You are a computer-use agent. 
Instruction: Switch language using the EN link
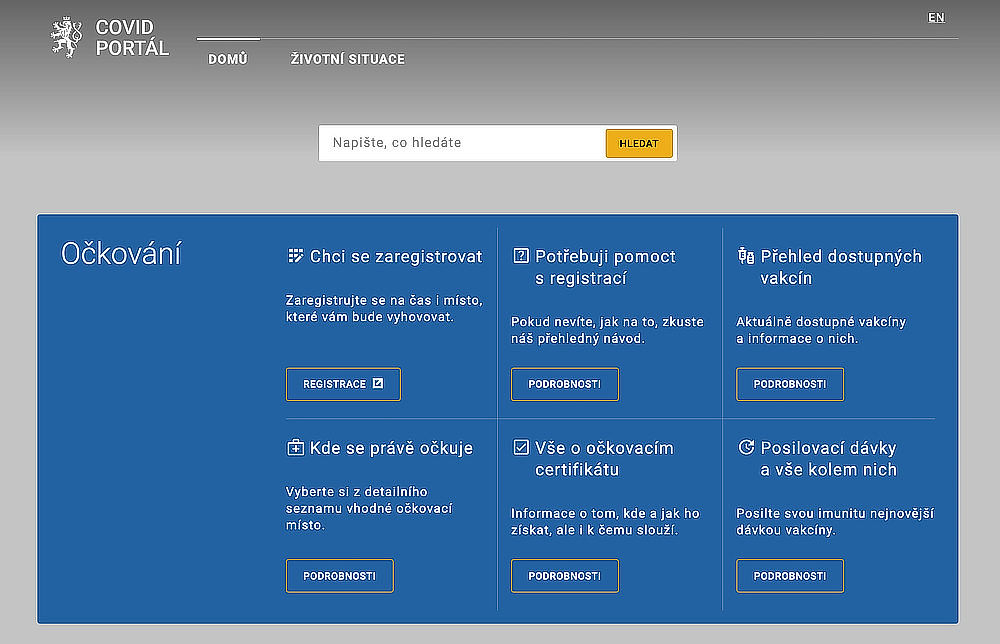936,18
